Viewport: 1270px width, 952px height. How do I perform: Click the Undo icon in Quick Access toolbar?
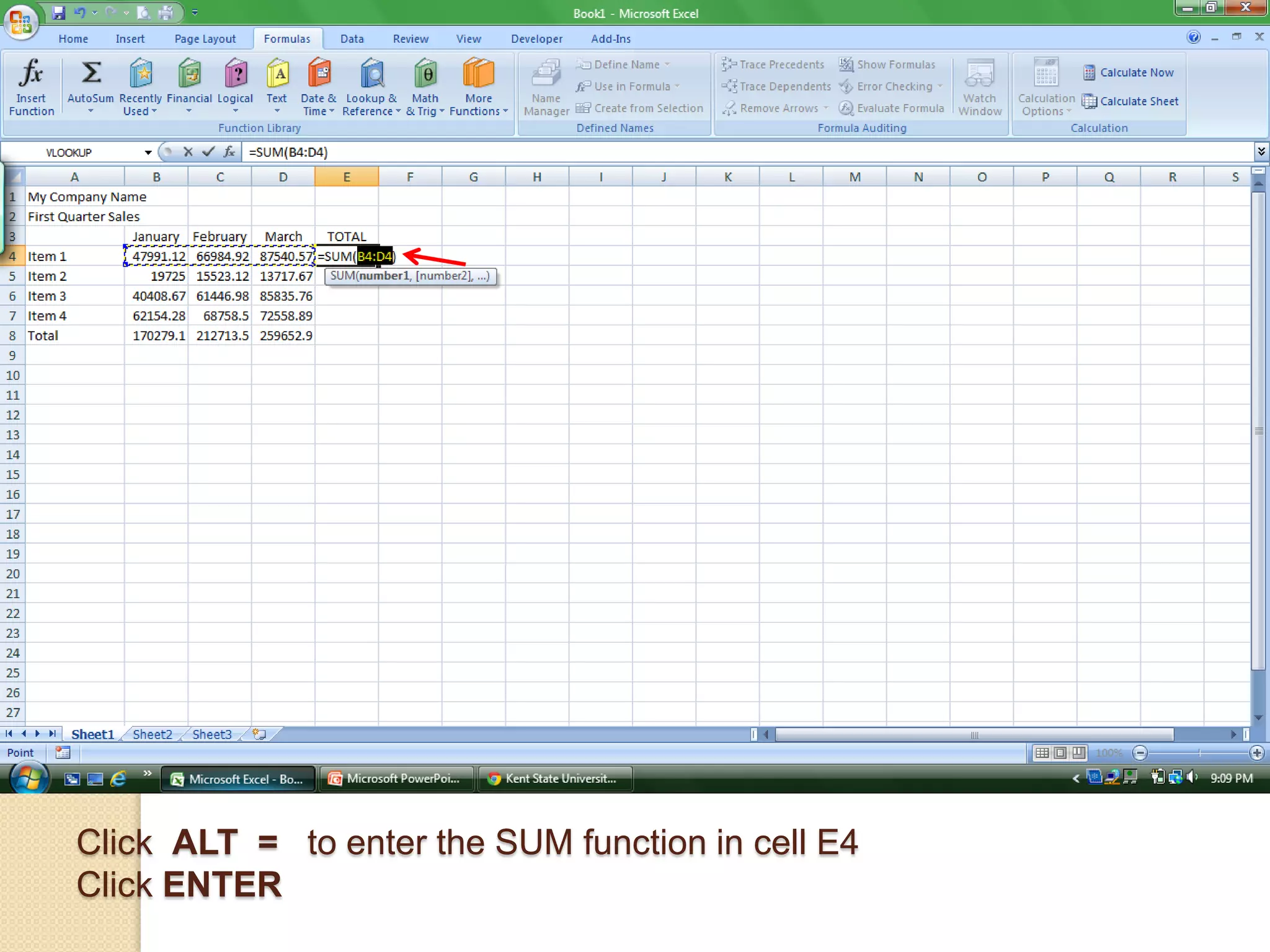pos(80,12)
